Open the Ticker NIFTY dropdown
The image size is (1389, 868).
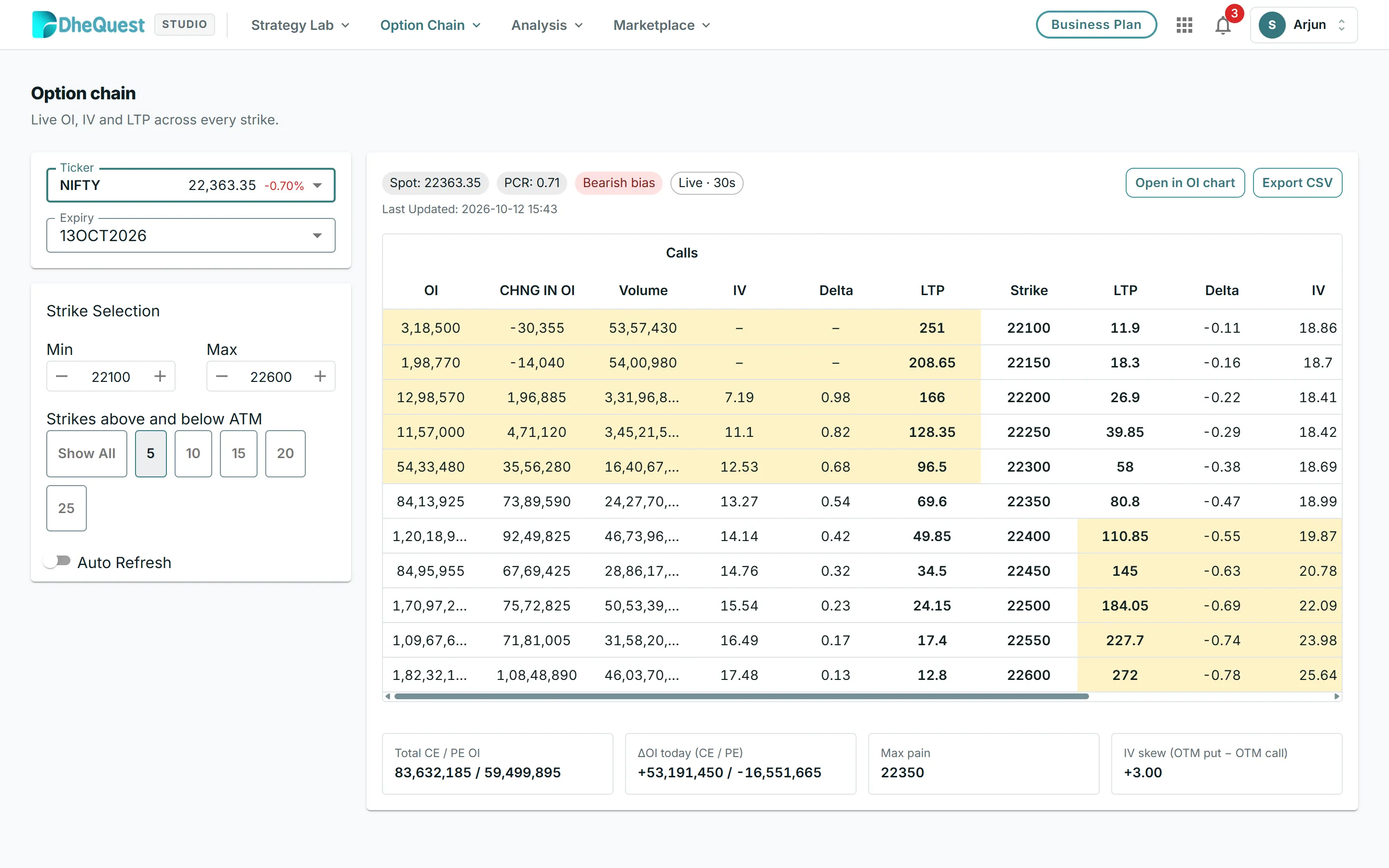pyautogui.click(x=191, y=186)
